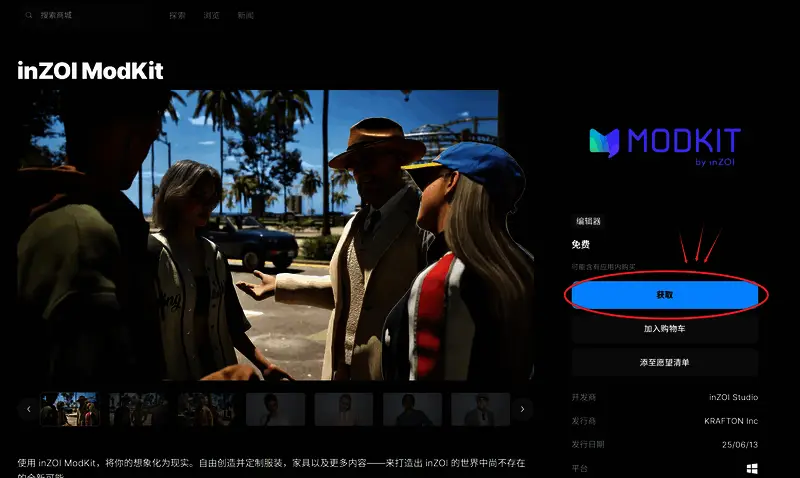Screen dimensions: 800x478
Task: Click the blue 获取 button
Action: tap(665, 294)
